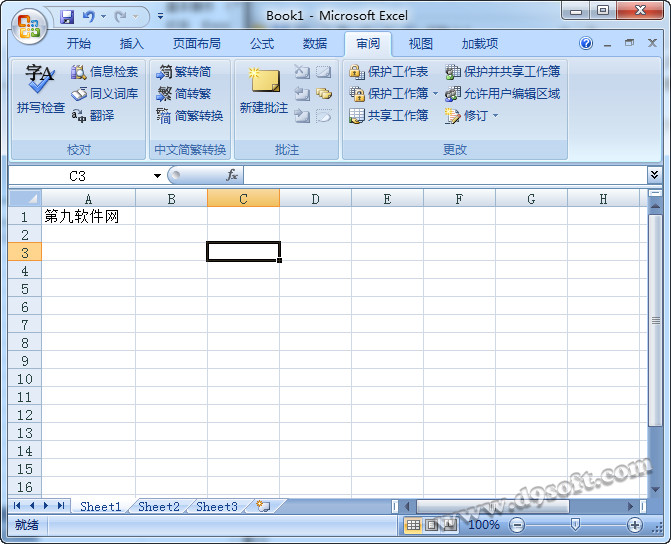This screenshot has width=671, height=544.
Task: Go to the last sheet navigation arrow
Action: 61,506
